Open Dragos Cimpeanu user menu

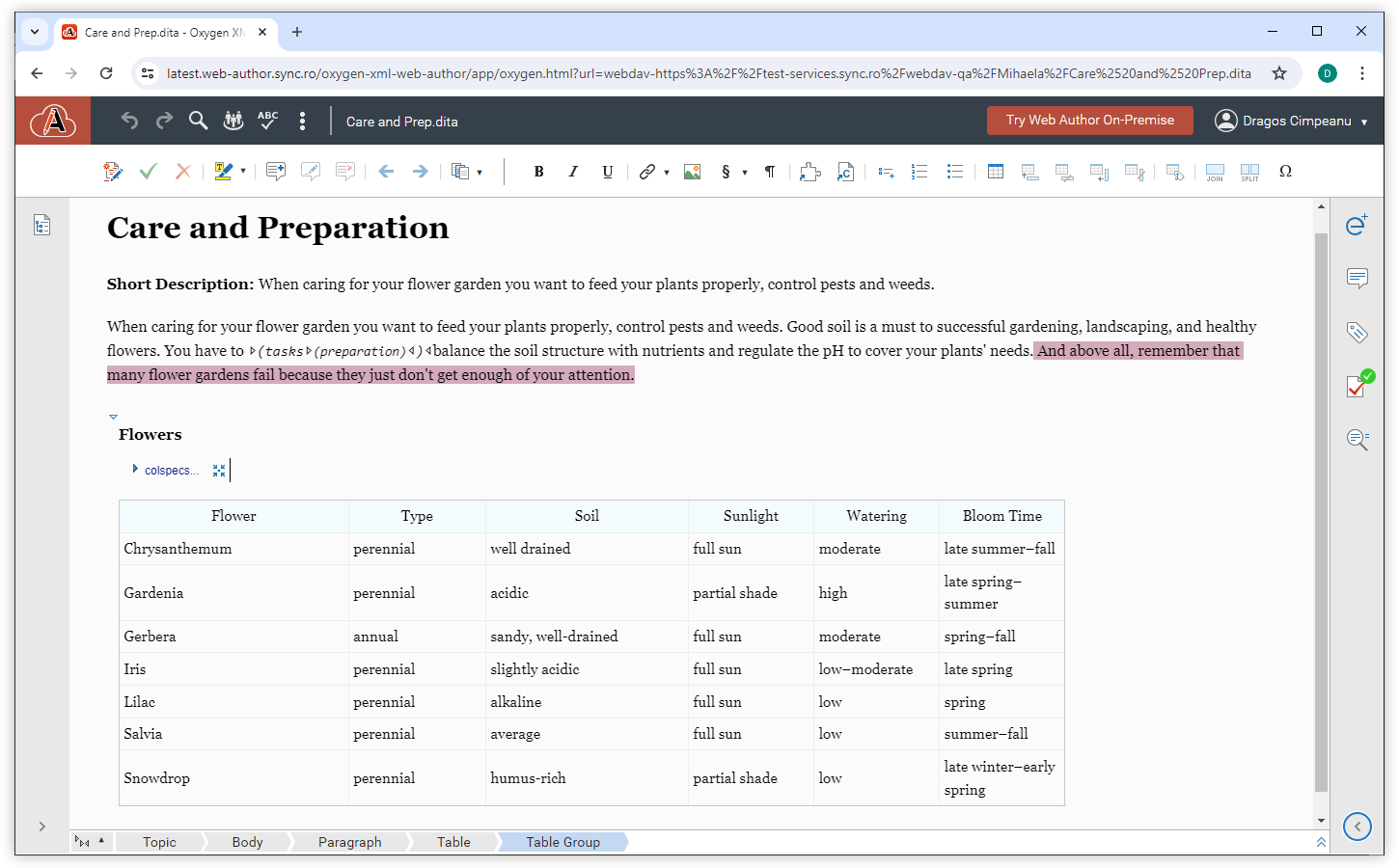(1291, 121)
